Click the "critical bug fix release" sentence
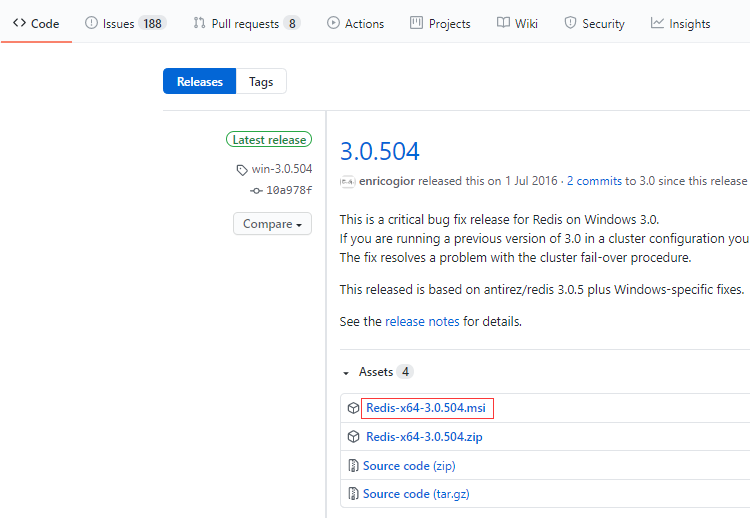This screenshot has height=518, width=750. [499, 220]
